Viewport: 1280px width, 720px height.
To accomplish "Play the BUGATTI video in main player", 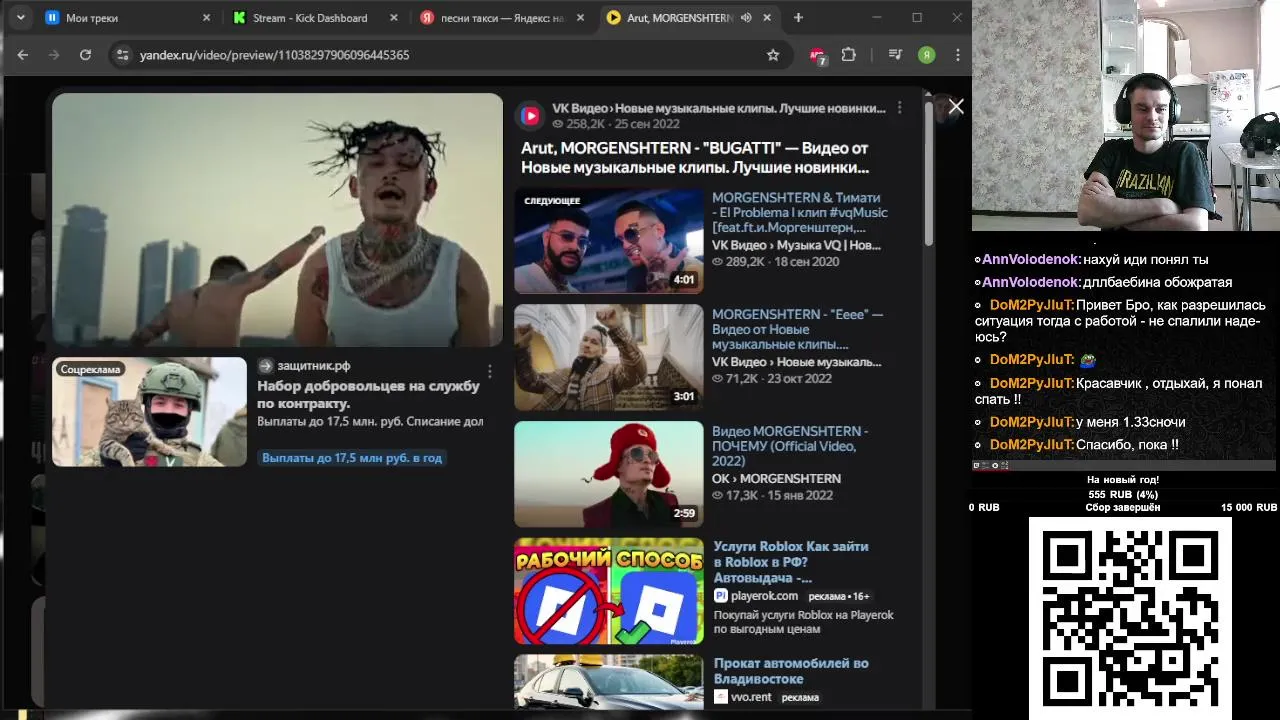I will click(277, 220).
